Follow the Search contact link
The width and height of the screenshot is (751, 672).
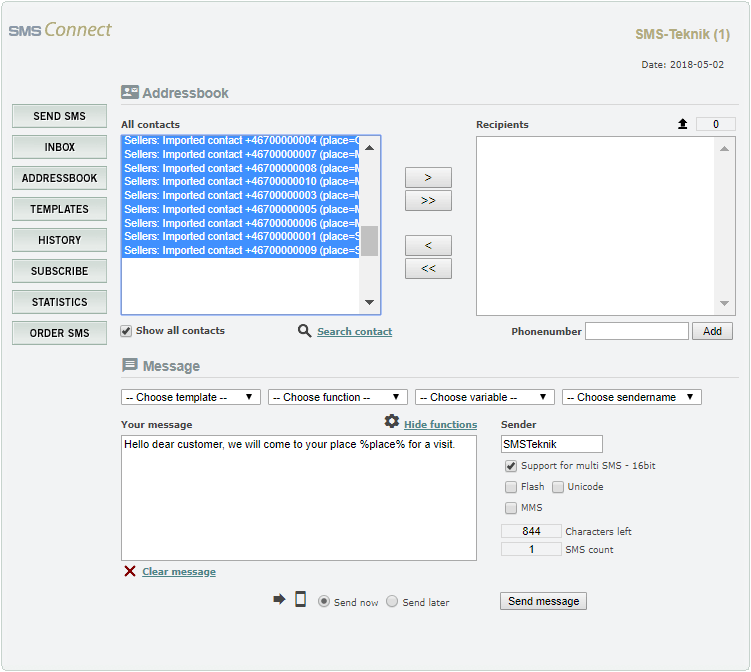[x=354, y=331]
